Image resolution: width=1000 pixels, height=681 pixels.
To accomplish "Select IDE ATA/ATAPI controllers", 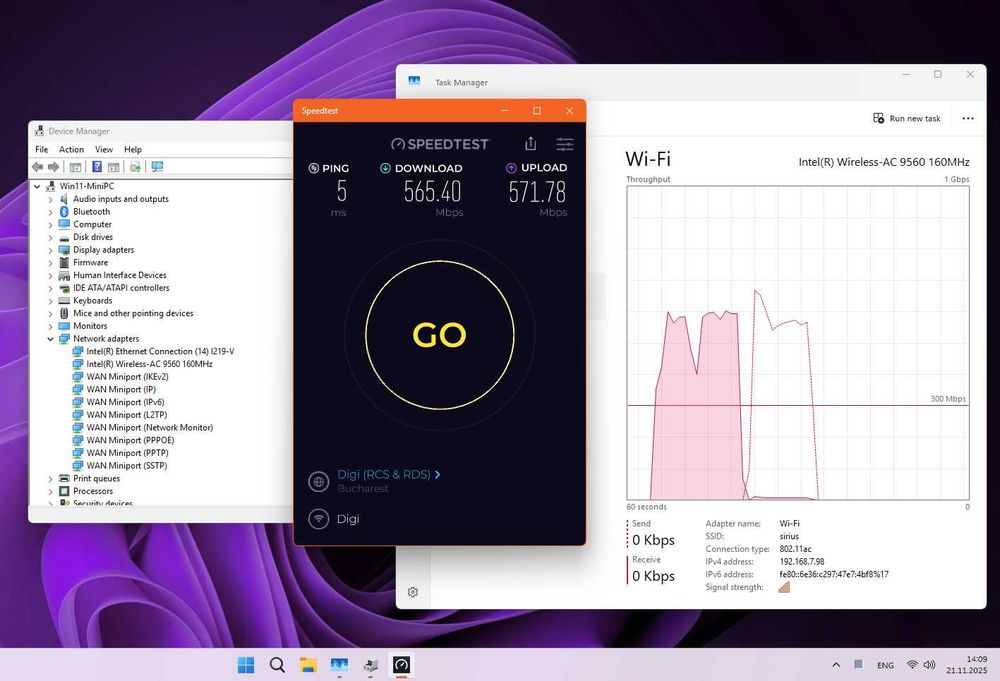I will [121, 288].
